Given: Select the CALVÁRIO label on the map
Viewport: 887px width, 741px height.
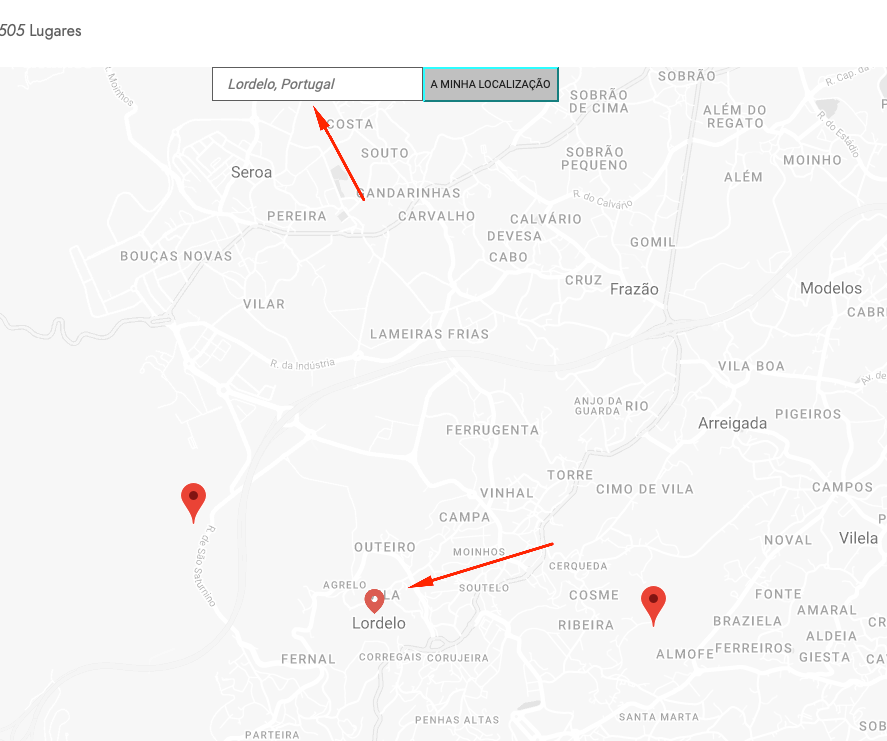Looking at the screenshot, I should [545, 219].
